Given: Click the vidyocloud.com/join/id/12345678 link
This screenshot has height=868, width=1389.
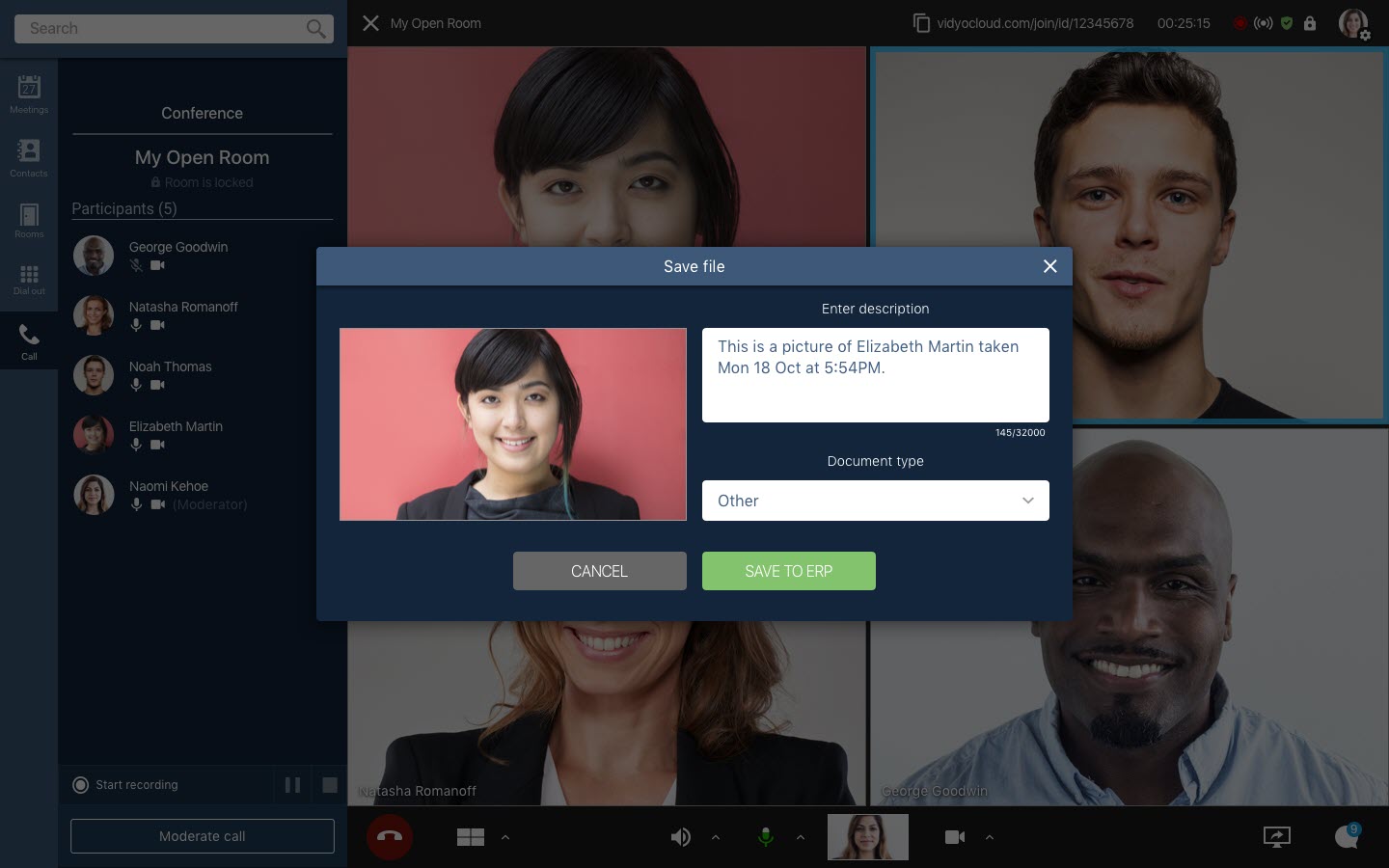Looking at the screenshot, I should click(1035, 23).
